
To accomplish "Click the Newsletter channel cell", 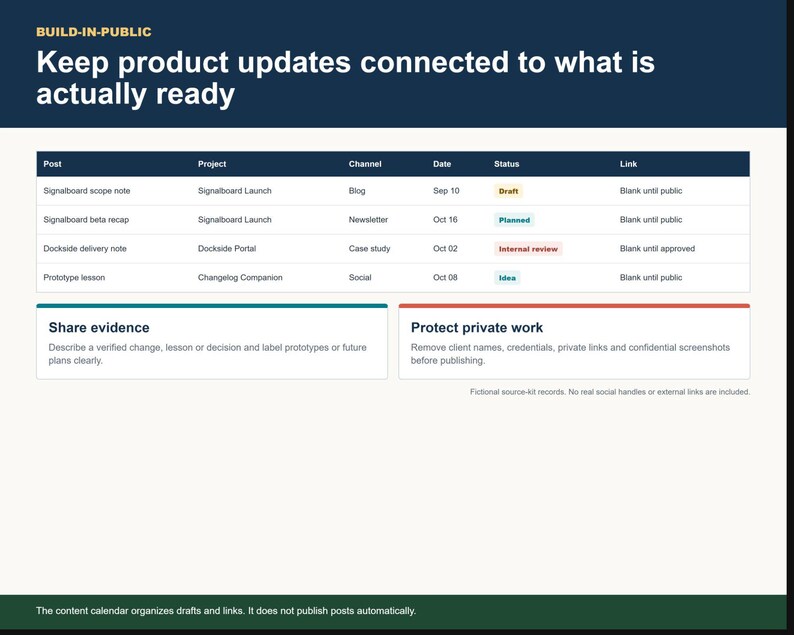I will pos(368,220).
